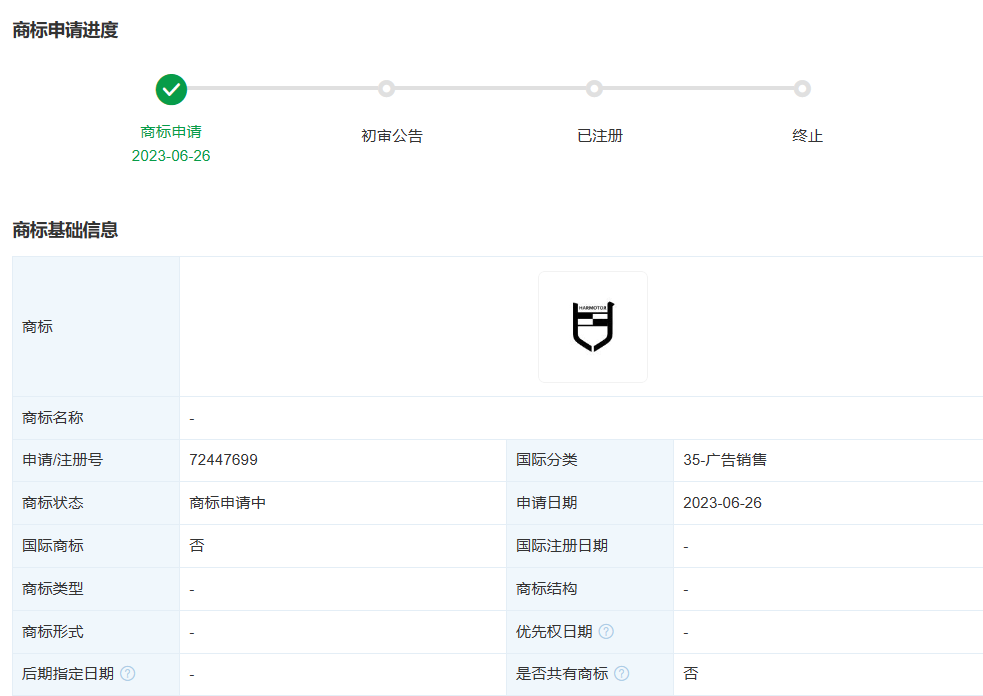Click help icon next to 后期指定日期

point(127,673)
